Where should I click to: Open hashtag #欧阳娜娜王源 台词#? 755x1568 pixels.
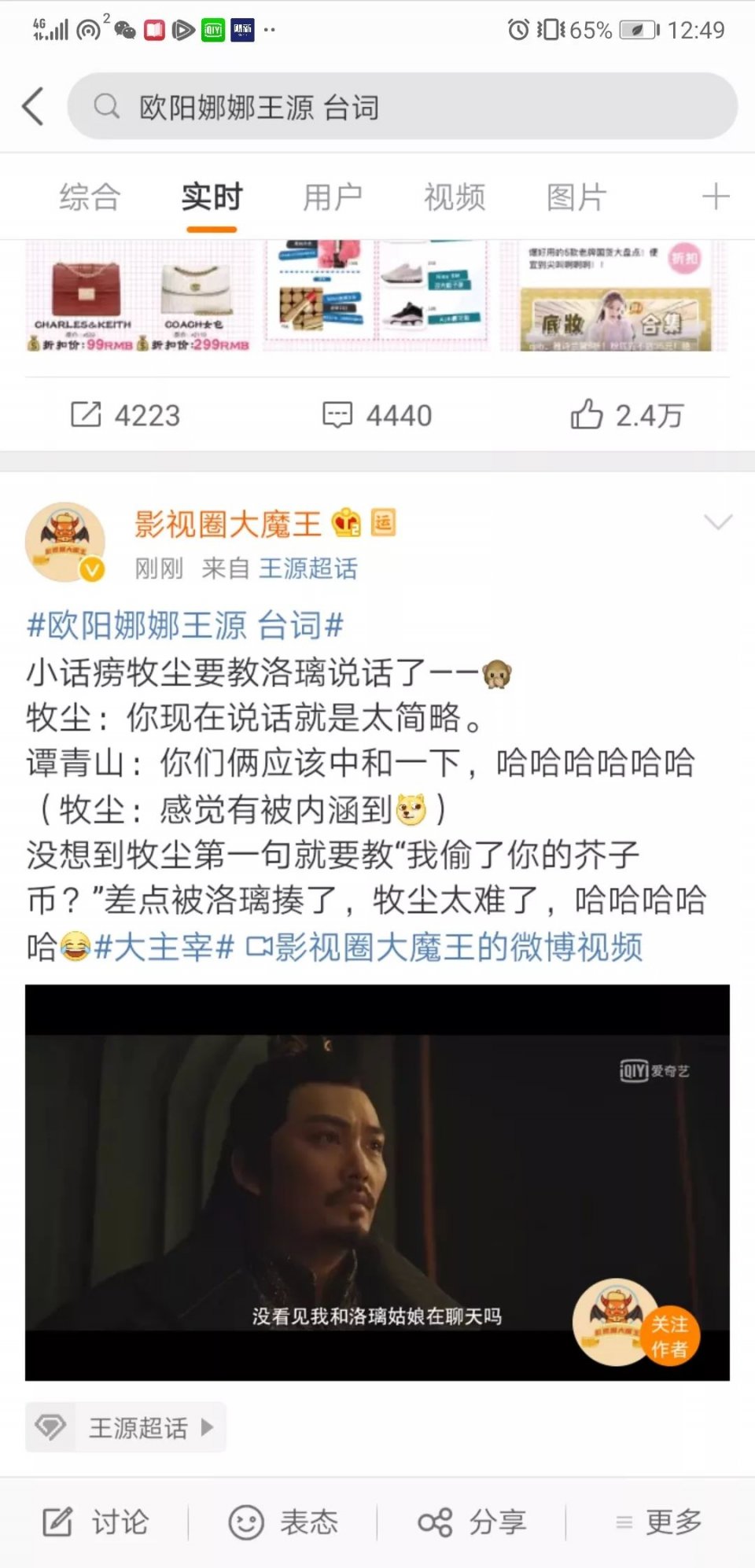[x=186, y=626]
